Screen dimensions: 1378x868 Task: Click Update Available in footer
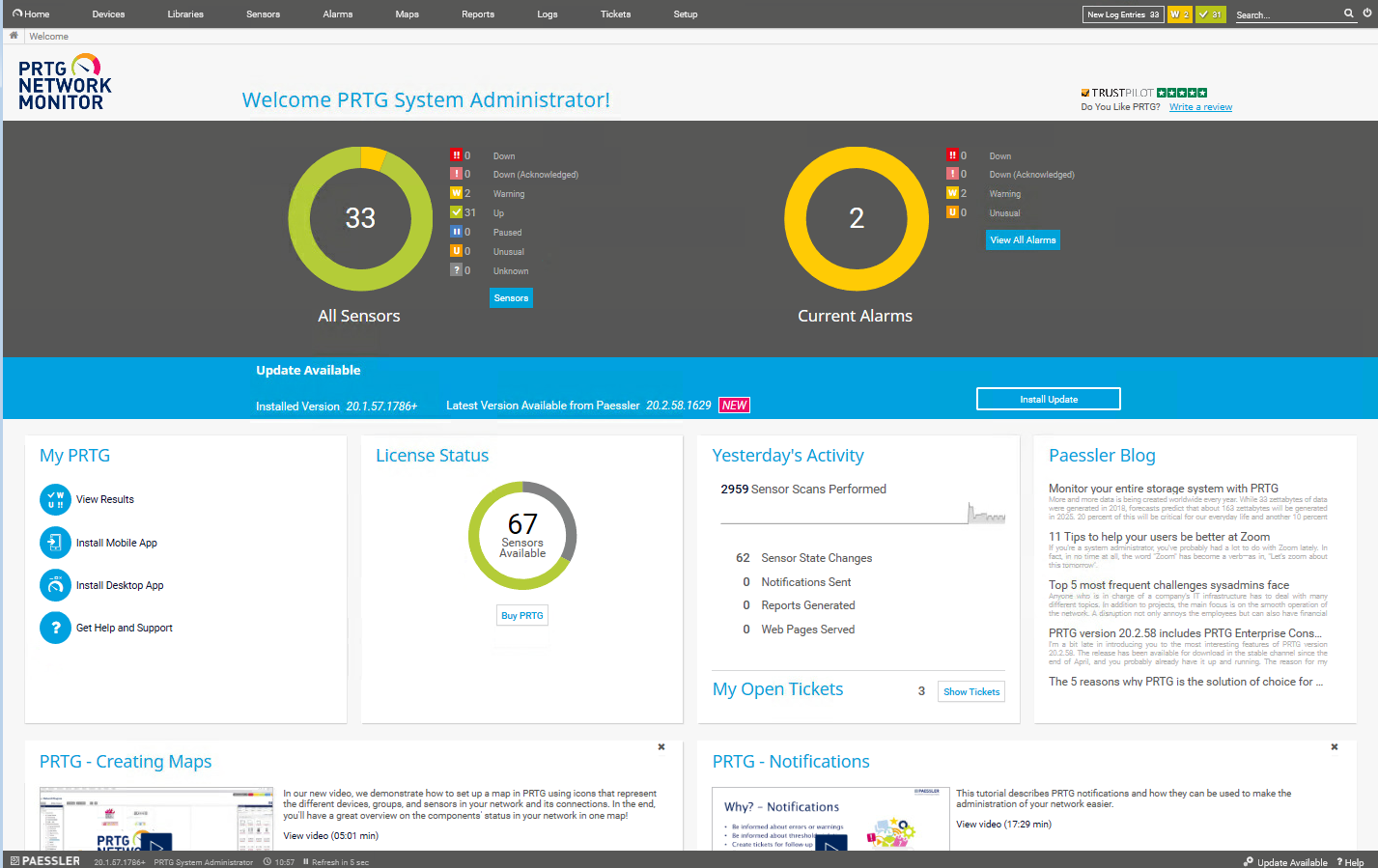click(1285, 862)
